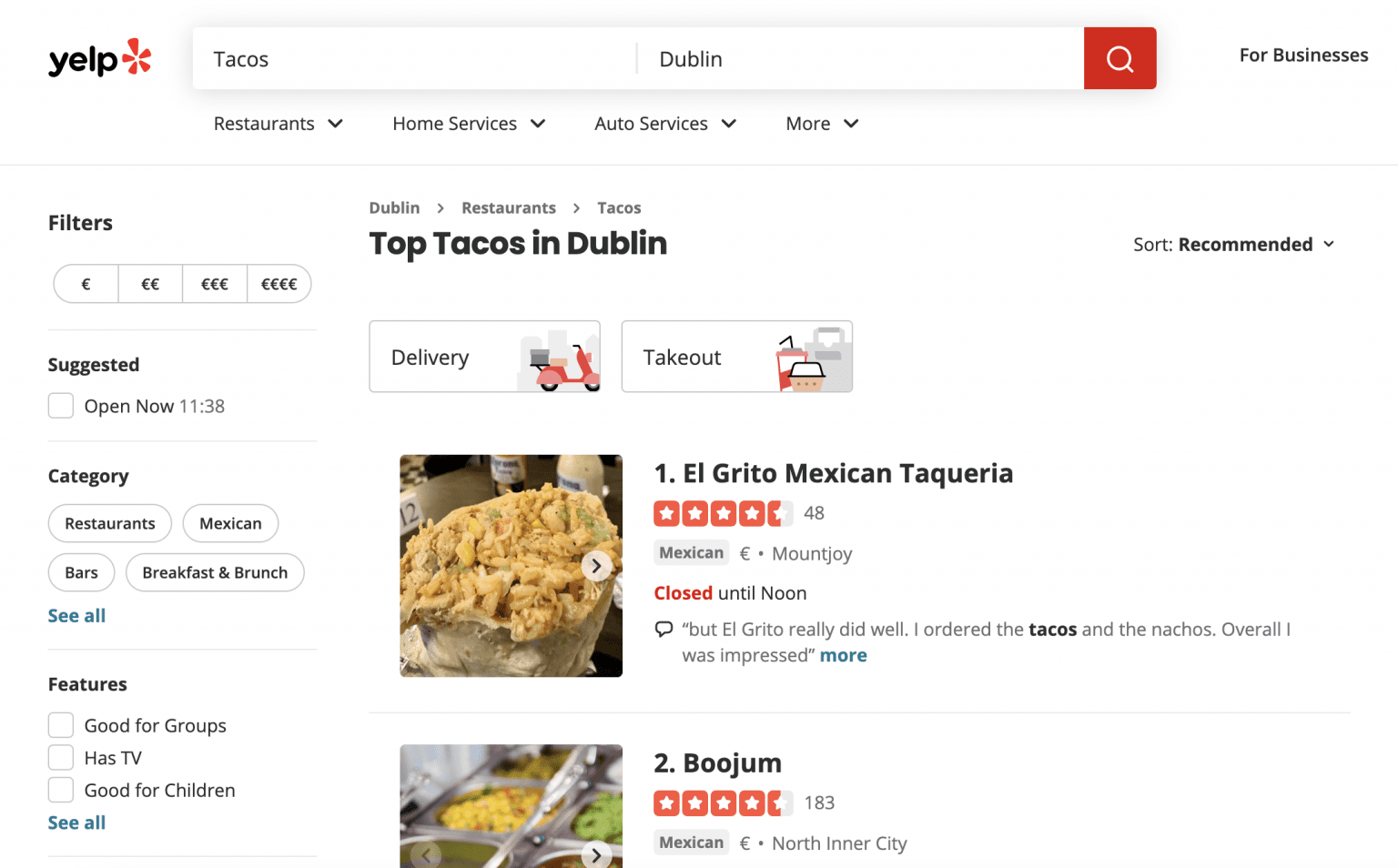Click El Grito's star rating
1398x868 pixels.
pos(723,512)
